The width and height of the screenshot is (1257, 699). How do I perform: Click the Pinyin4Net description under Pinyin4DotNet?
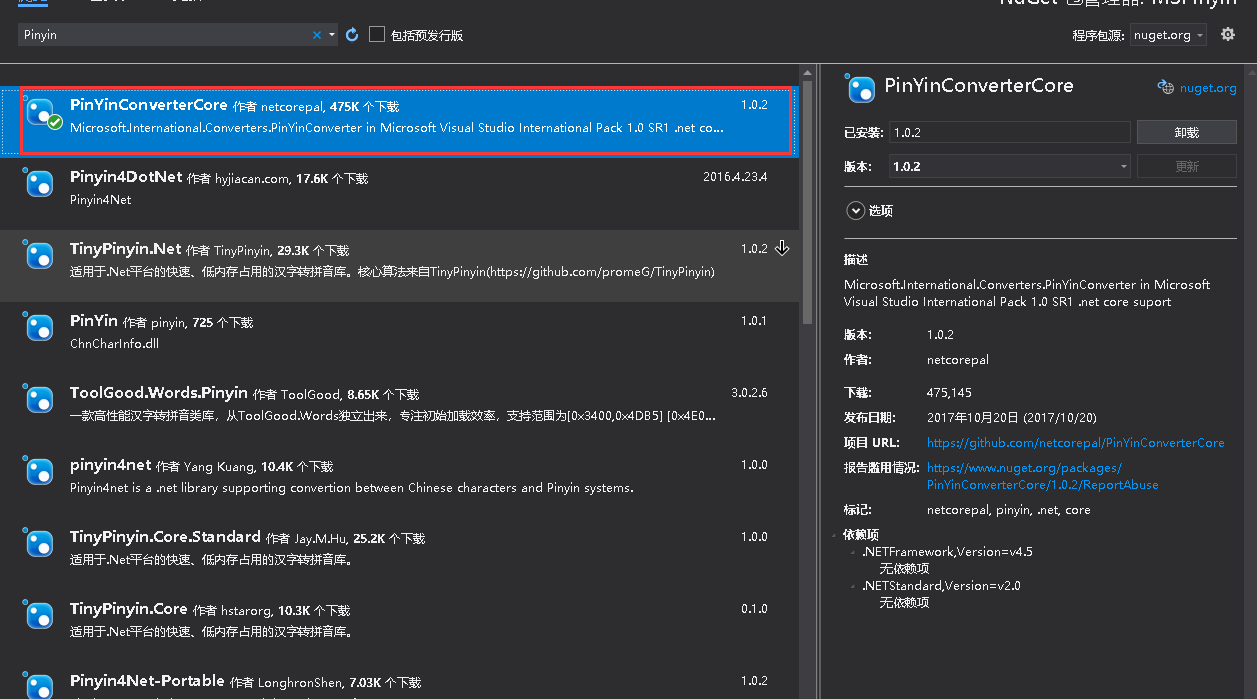tap(101, 200)
